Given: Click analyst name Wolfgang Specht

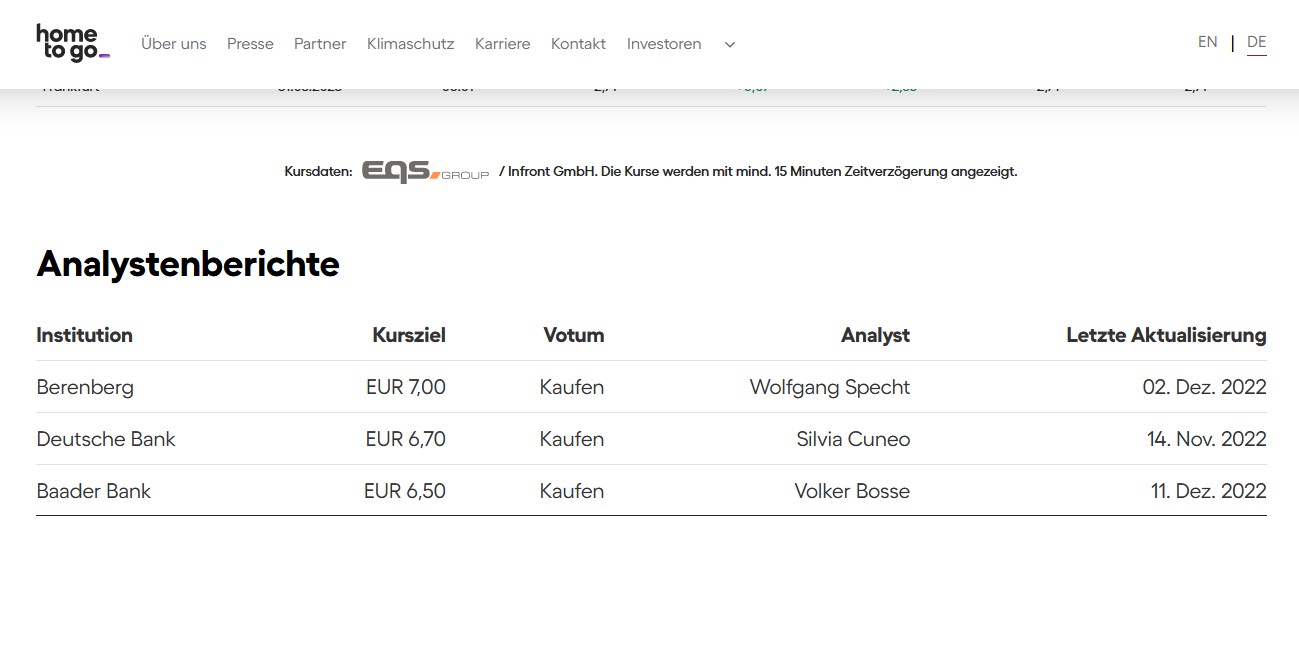Looking at the screenshot, I should pyautogui.click(x=829, y=387).
